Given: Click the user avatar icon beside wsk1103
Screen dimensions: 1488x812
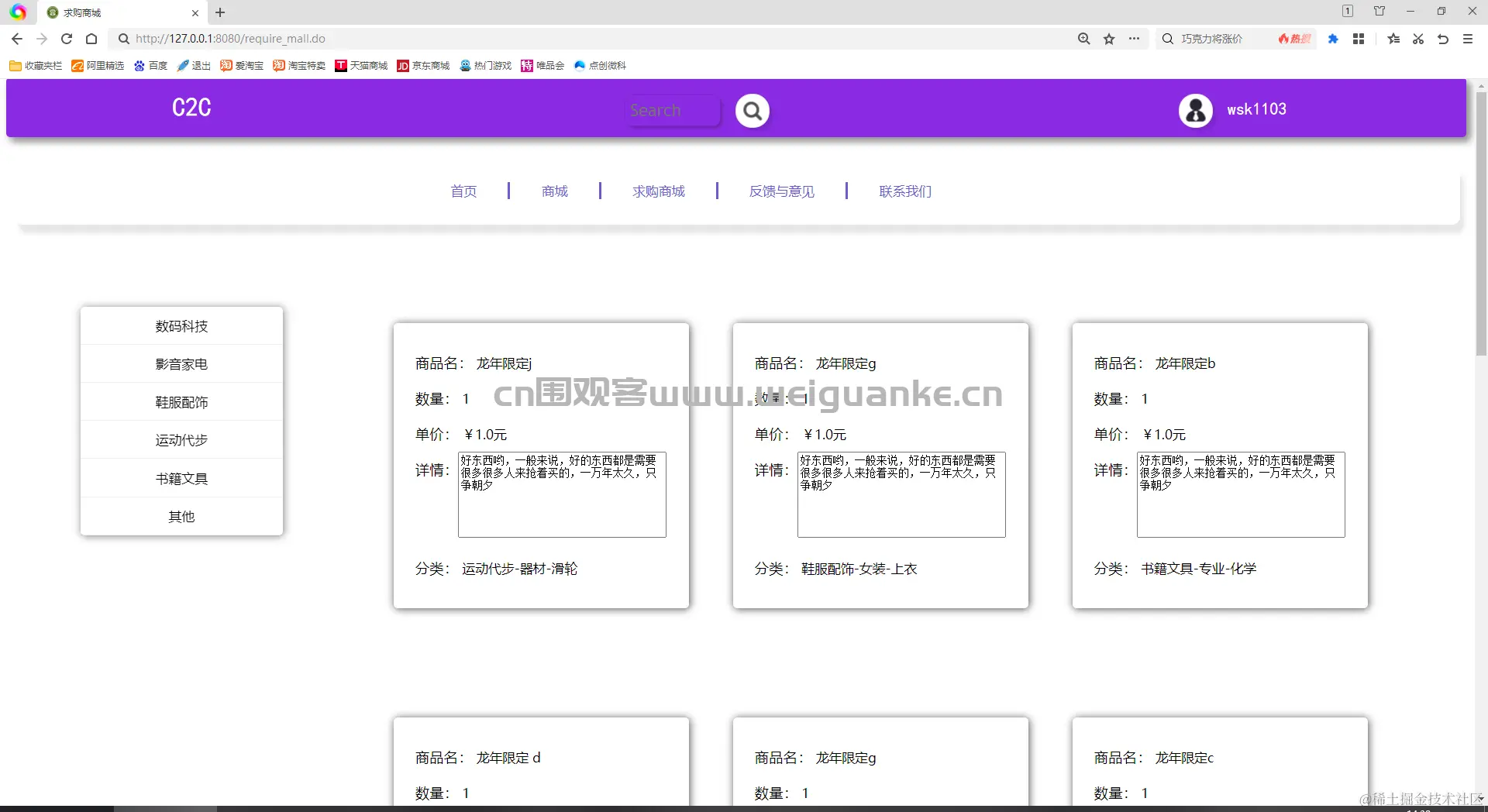Looking at the screenshot, I should tap(1195, 110).
